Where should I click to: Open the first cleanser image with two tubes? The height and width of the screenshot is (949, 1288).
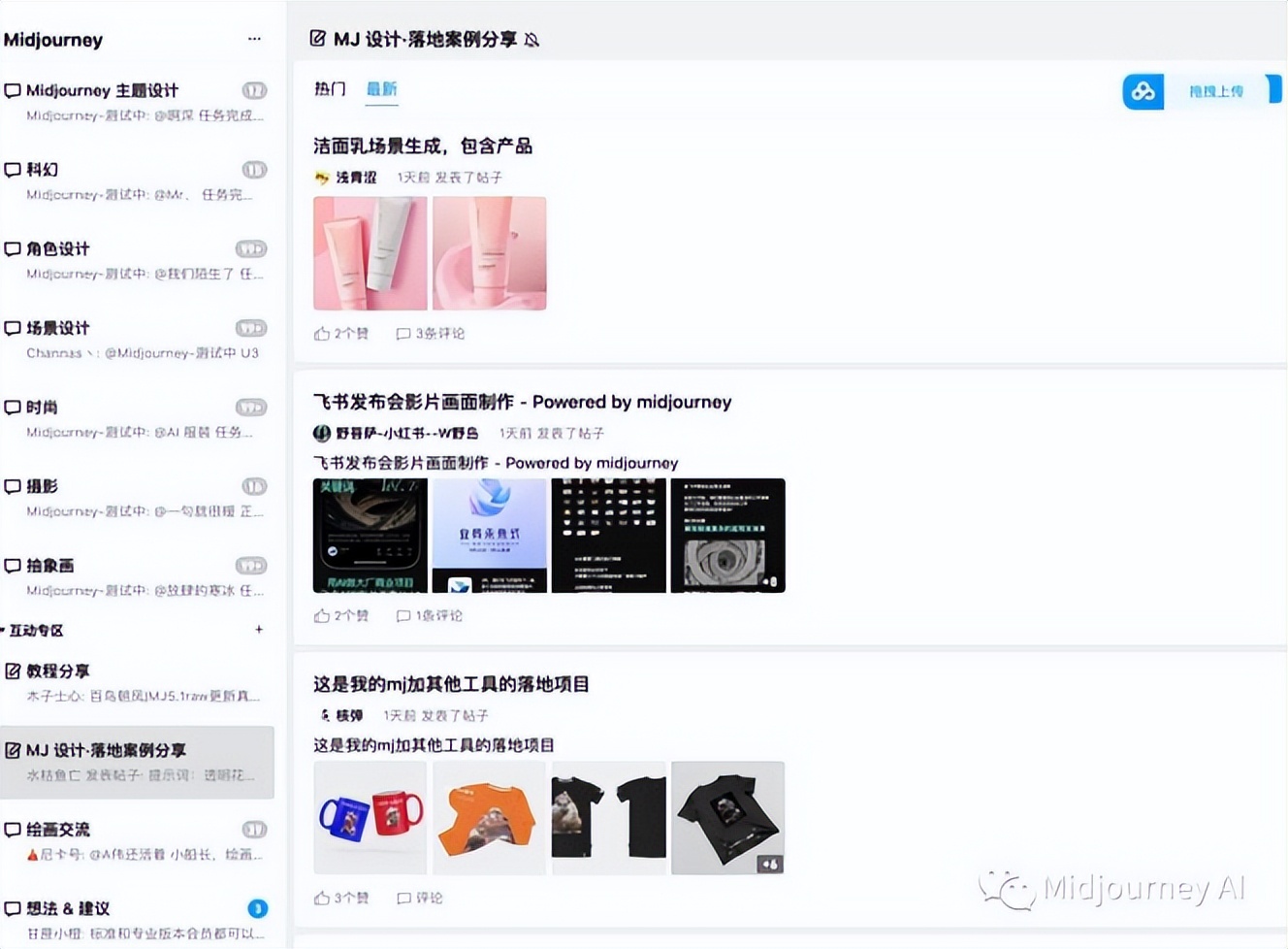[x=370, y=253]
